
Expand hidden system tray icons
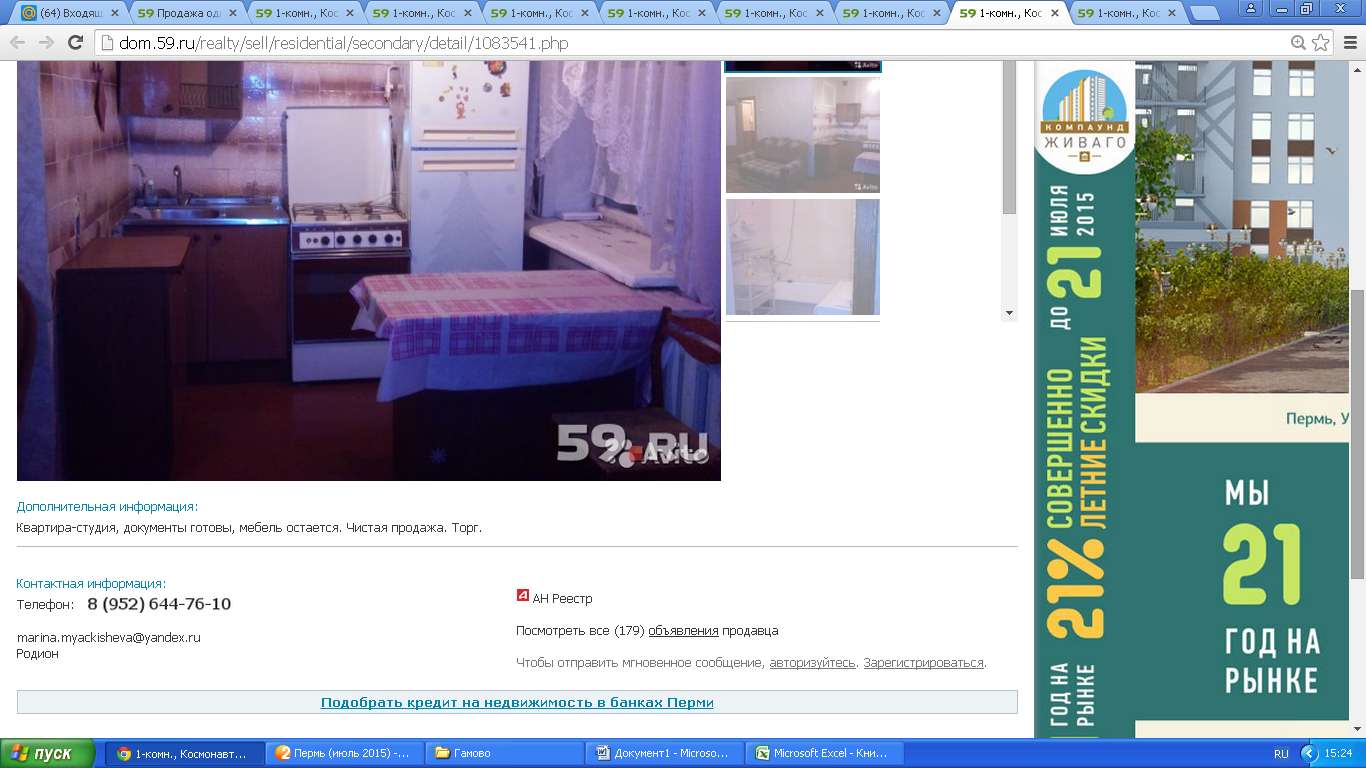click(1309, 753)
